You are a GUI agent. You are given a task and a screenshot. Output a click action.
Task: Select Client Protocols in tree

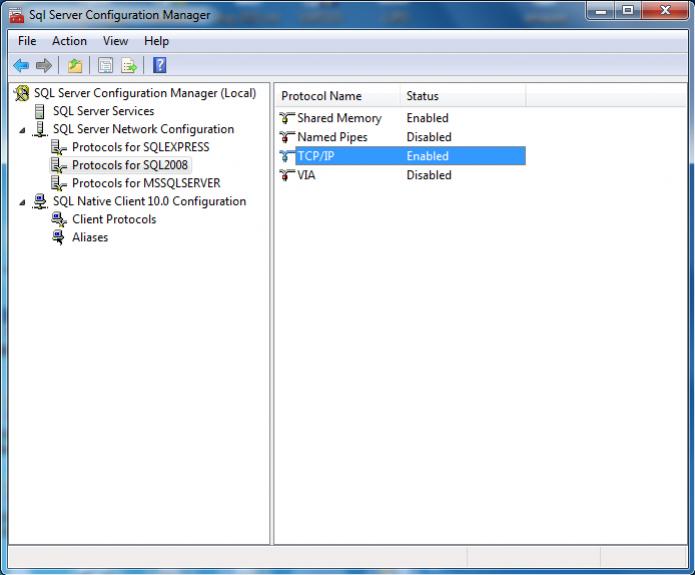[114, 219]
